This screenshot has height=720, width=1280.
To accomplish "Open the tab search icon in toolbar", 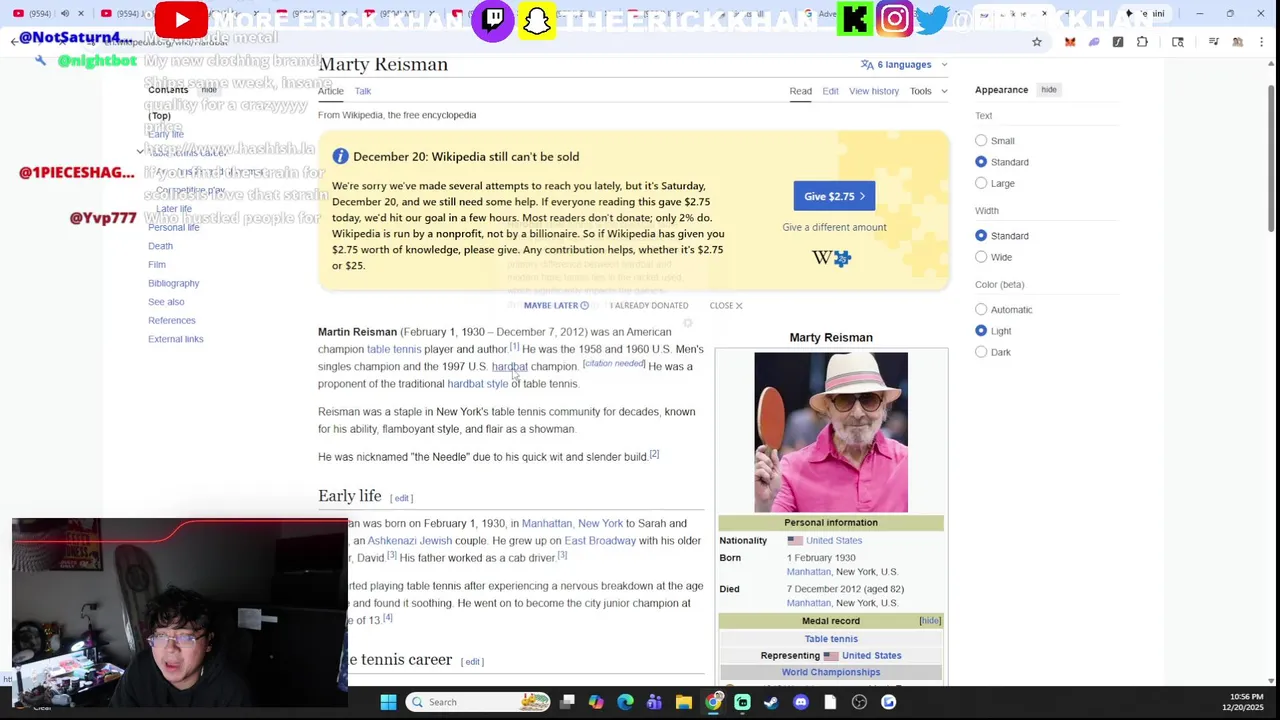I will tap(1178, 42).
